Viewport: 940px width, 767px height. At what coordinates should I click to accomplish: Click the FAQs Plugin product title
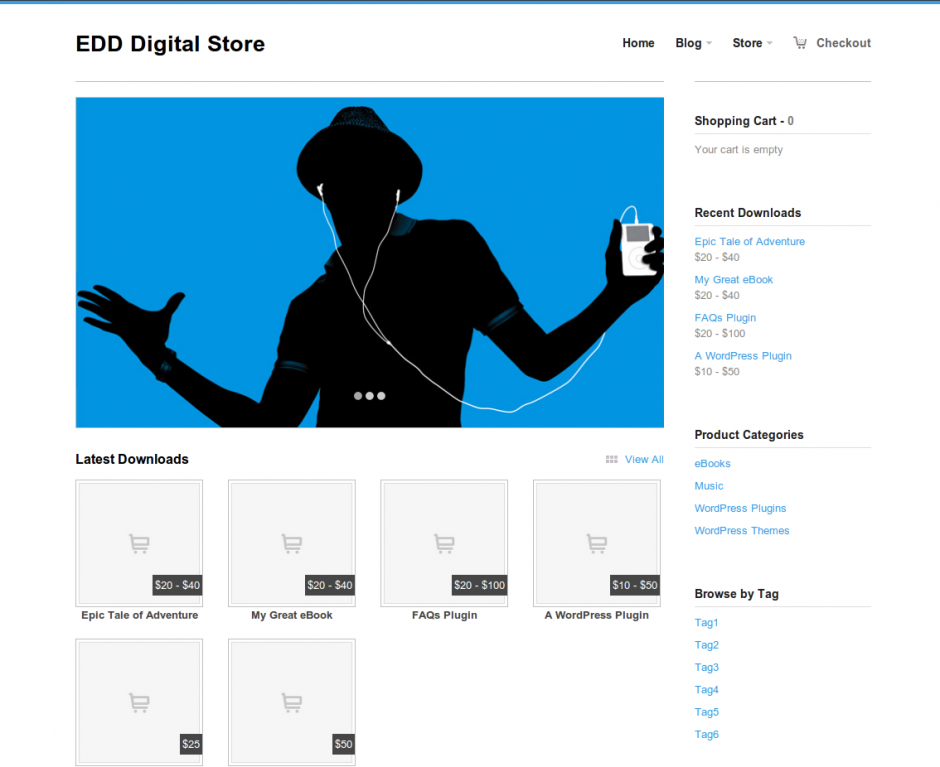pos(444,615)
